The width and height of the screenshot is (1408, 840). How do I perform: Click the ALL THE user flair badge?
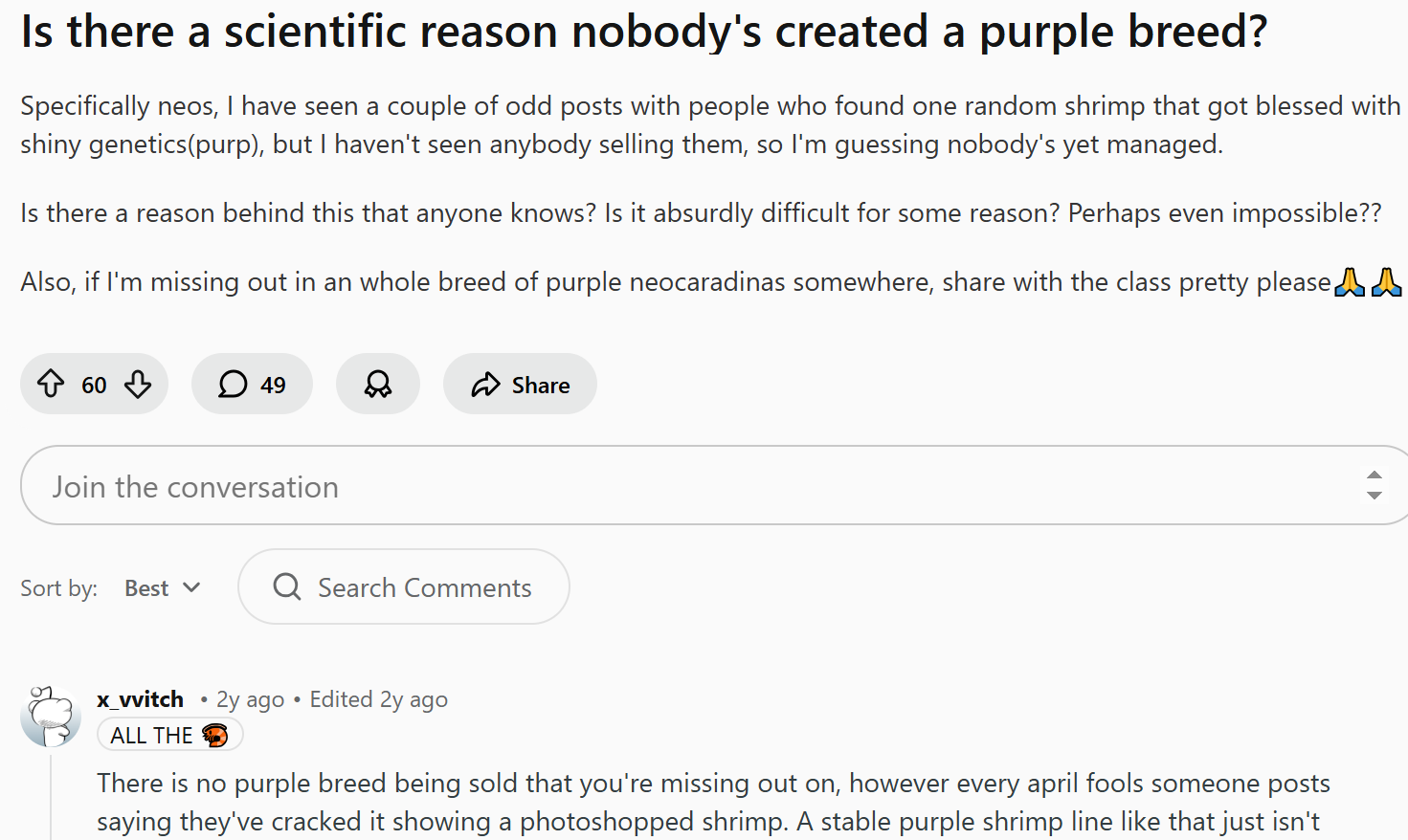click(151, 735)
